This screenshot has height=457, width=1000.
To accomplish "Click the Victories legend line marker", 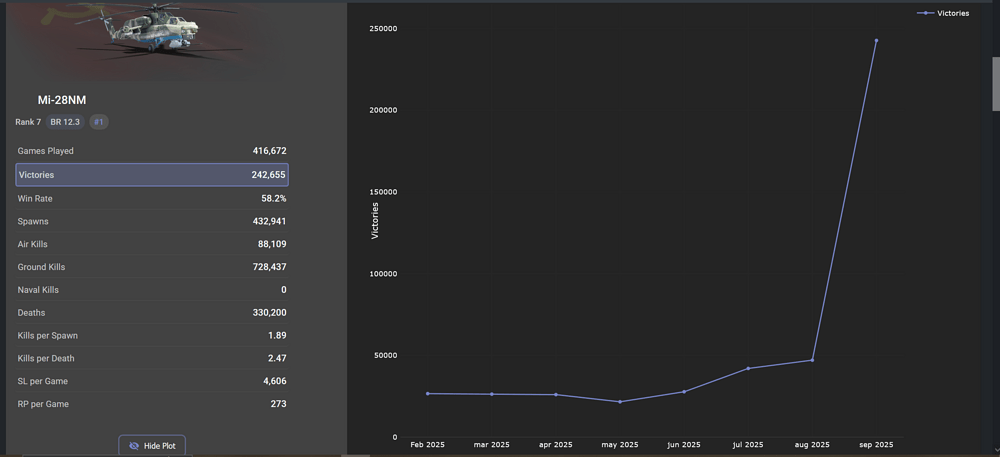I will pyautogui.click(x=925, y=13).
